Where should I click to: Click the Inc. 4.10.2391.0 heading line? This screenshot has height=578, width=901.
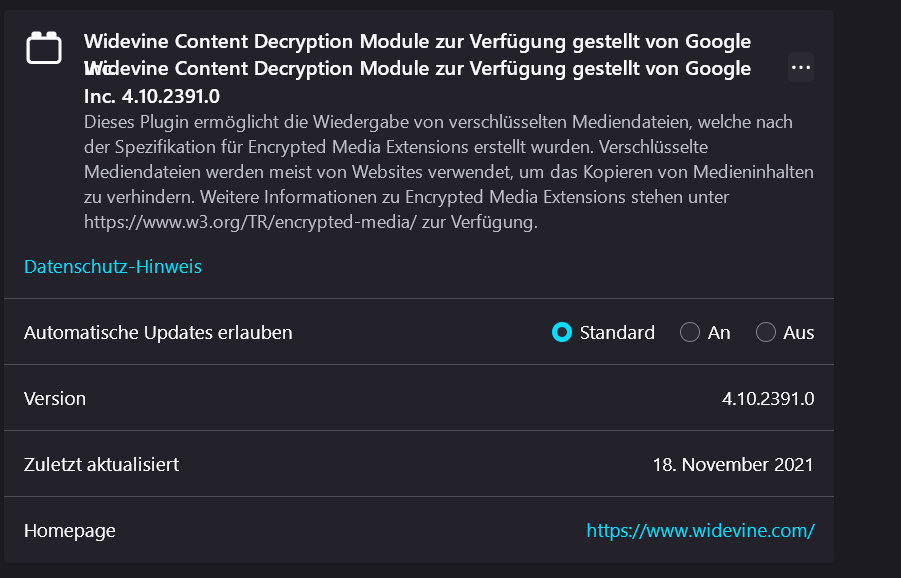point(152,96)
